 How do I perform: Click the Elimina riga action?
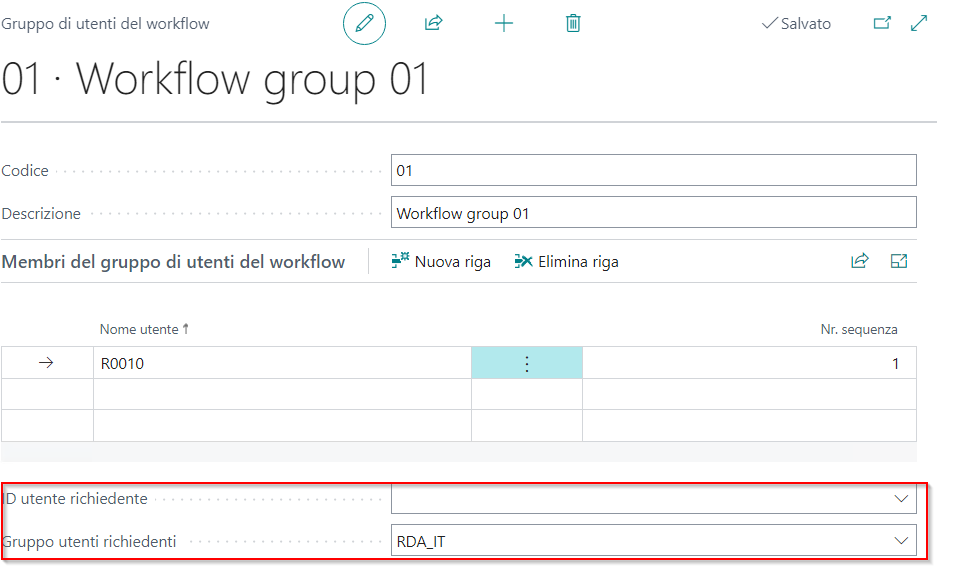566,262
